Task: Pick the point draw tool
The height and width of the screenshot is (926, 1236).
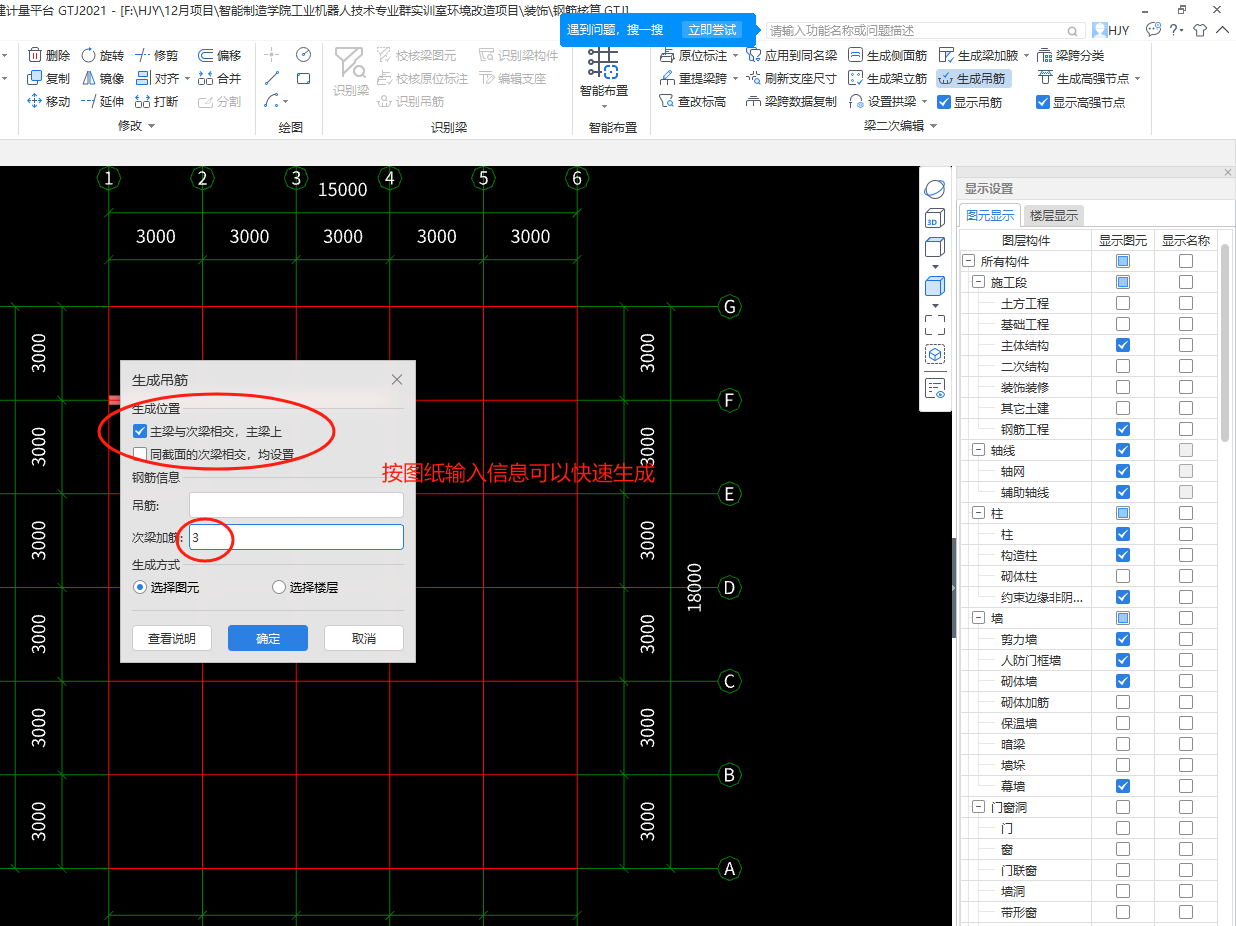Action: pos(272,54)
